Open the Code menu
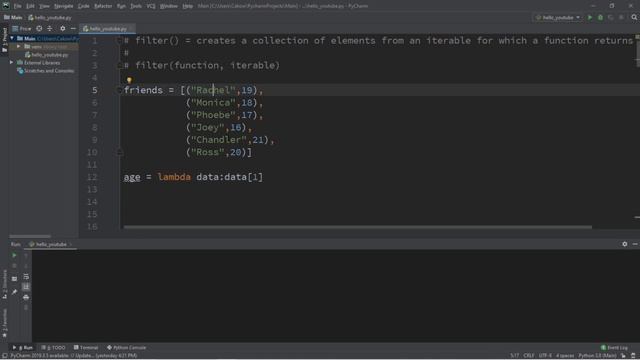Screen dimensions: 640x360 coord(84,6)
